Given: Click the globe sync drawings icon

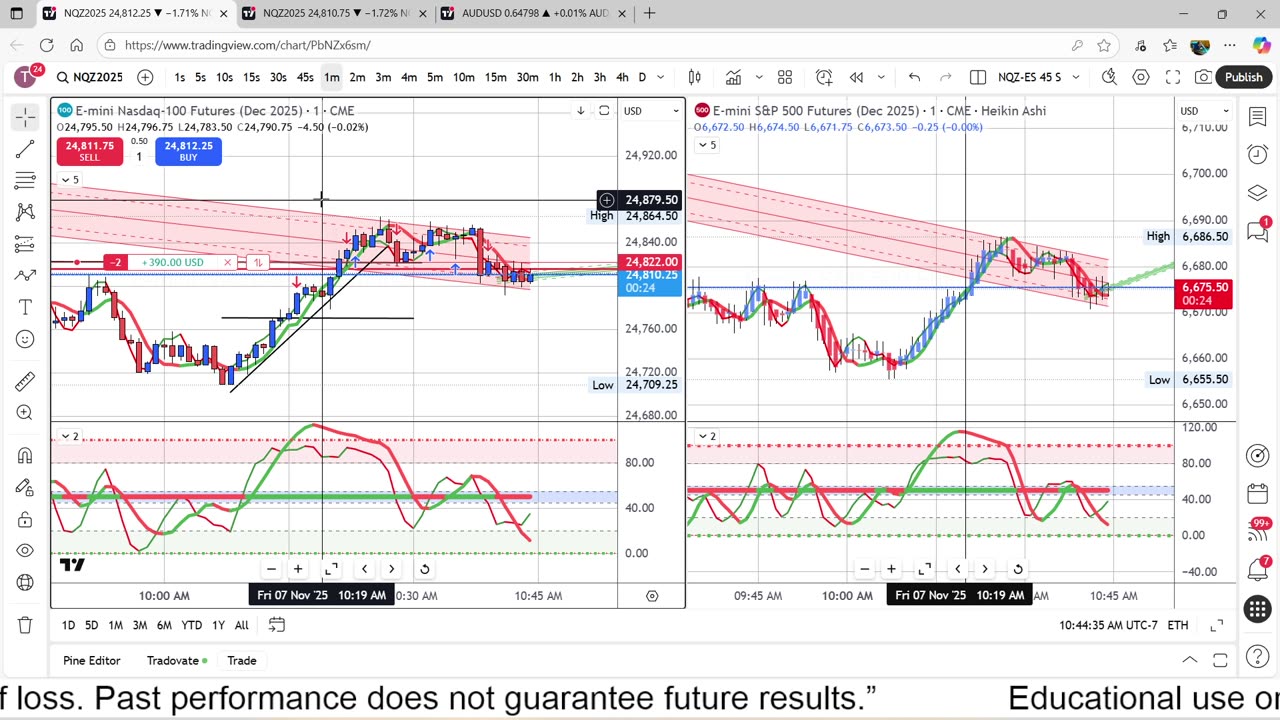Looking at the screenshot, I should pyautogui.click(x=25, y=582).
